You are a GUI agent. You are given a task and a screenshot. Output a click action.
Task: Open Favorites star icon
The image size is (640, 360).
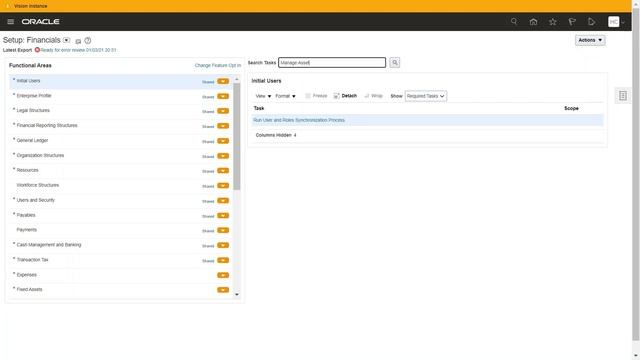coord(553,22)
